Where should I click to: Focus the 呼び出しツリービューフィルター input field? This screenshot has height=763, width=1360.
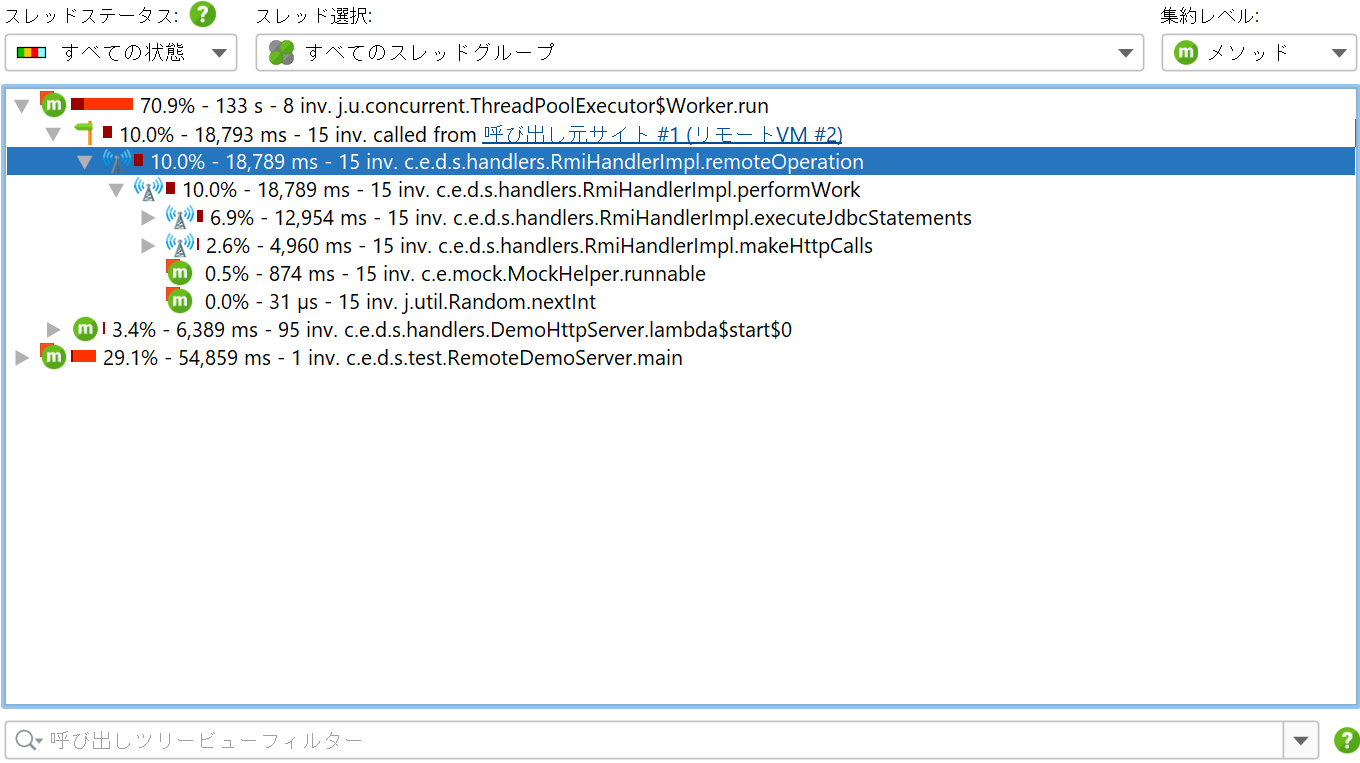[645, 740]
